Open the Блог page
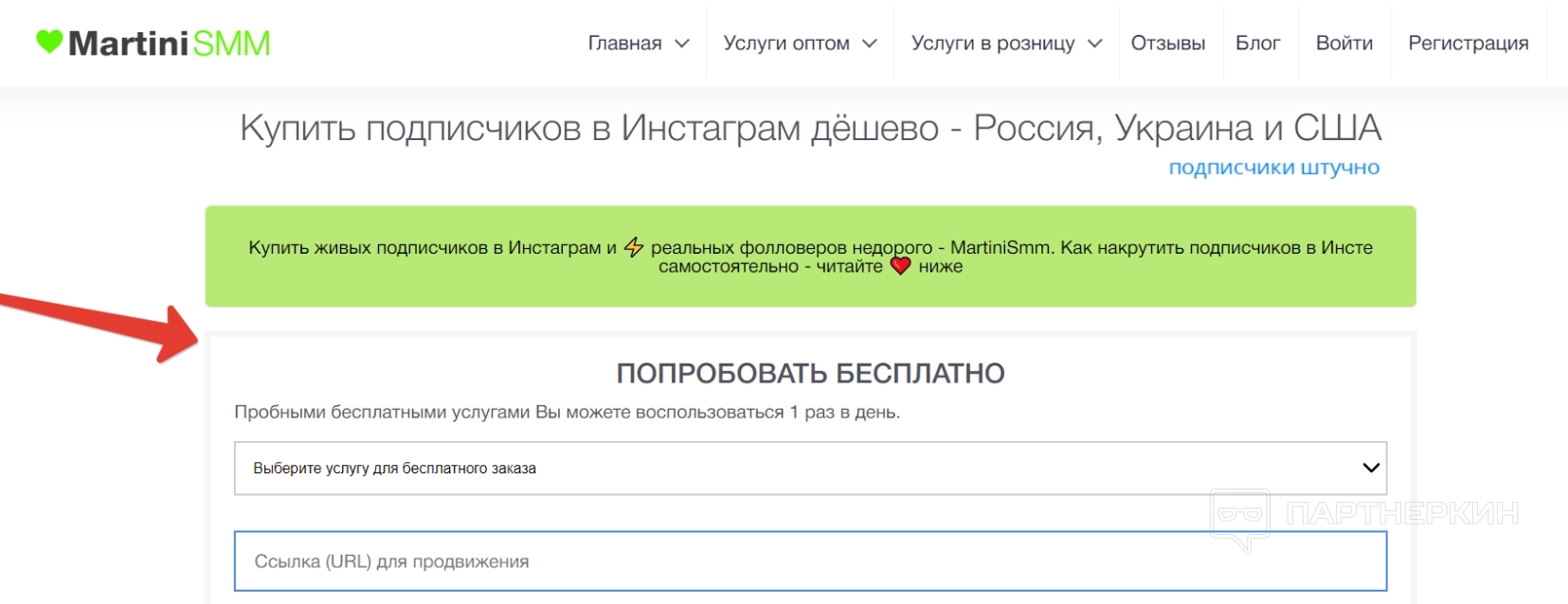This screenshot has height=604, width=1568. [x=1258, y=44]
